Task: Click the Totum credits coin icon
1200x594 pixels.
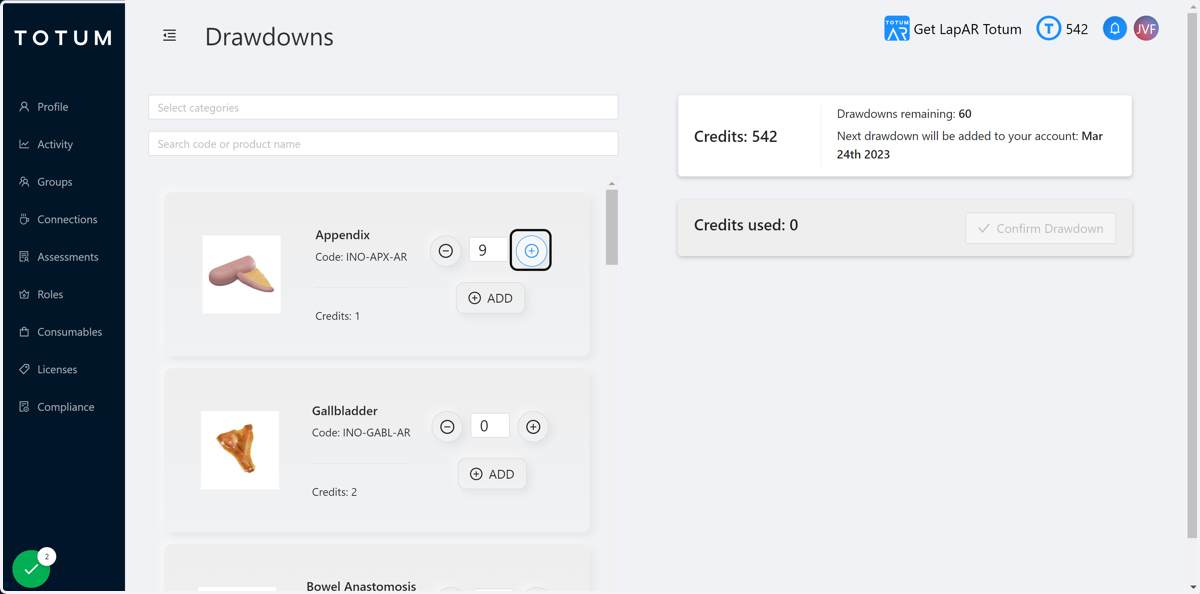Action: pyautogui.click(x=1048, y=29)
